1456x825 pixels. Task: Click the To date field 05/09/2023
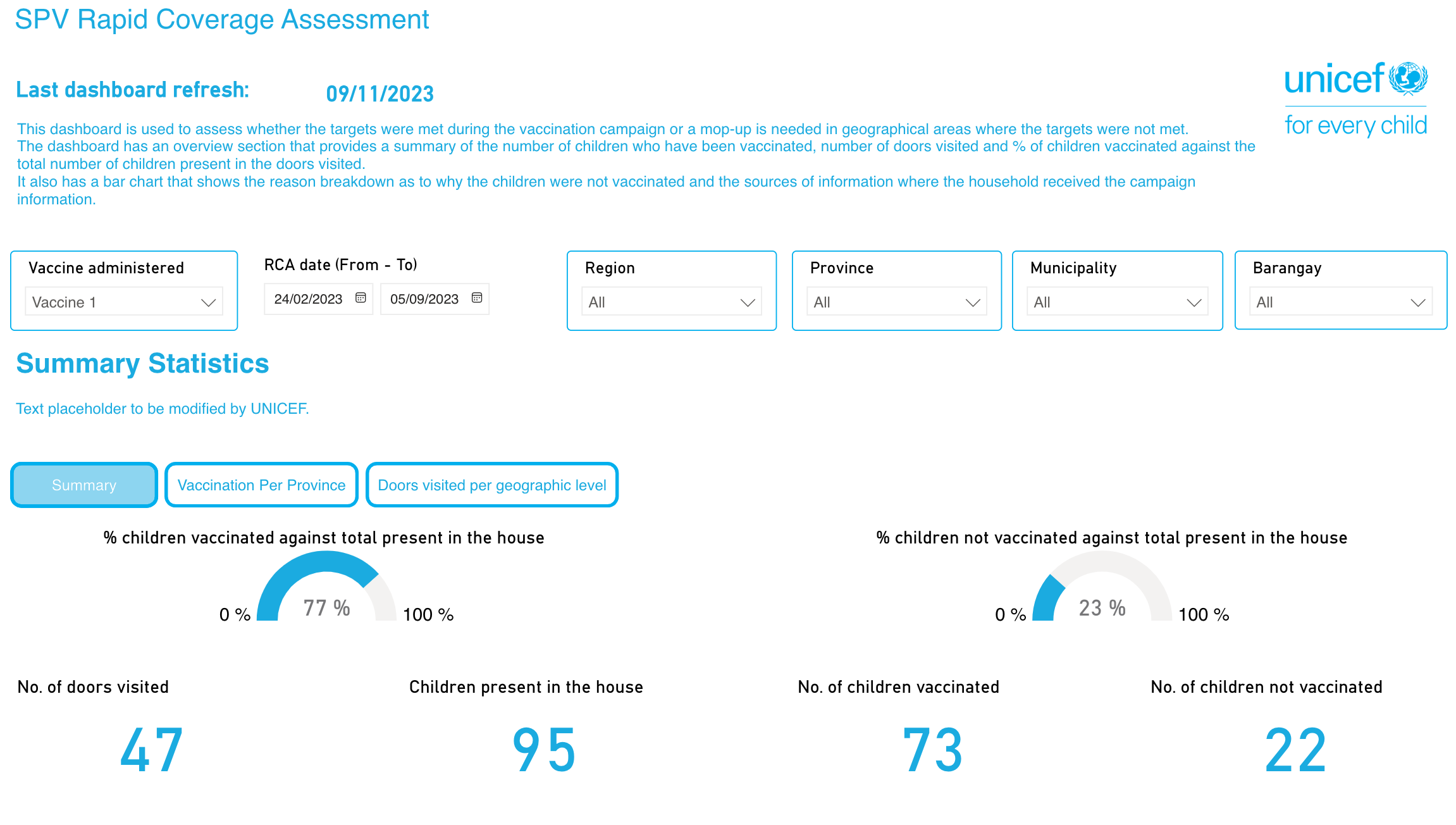[x=435, y=299]
